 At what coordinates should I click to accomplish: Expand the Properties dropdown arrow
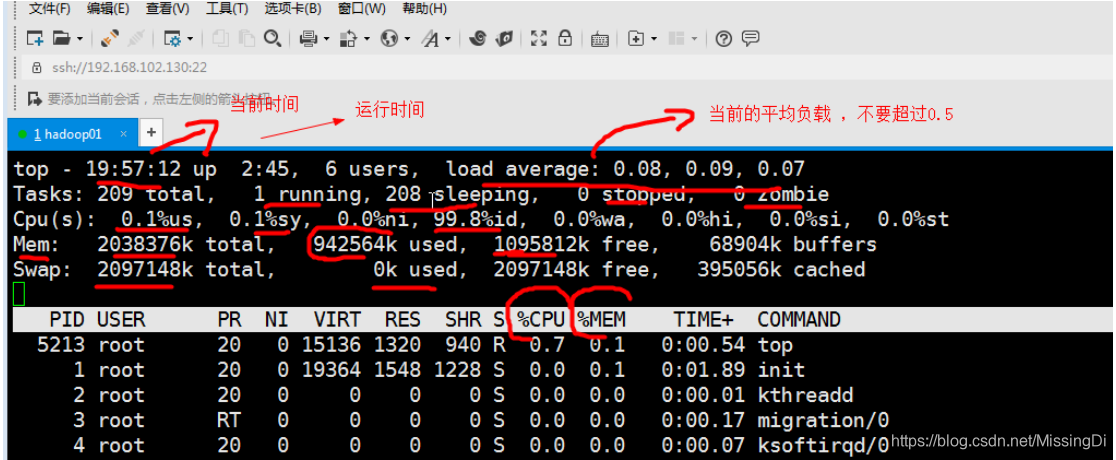click(x=189, y=39)
